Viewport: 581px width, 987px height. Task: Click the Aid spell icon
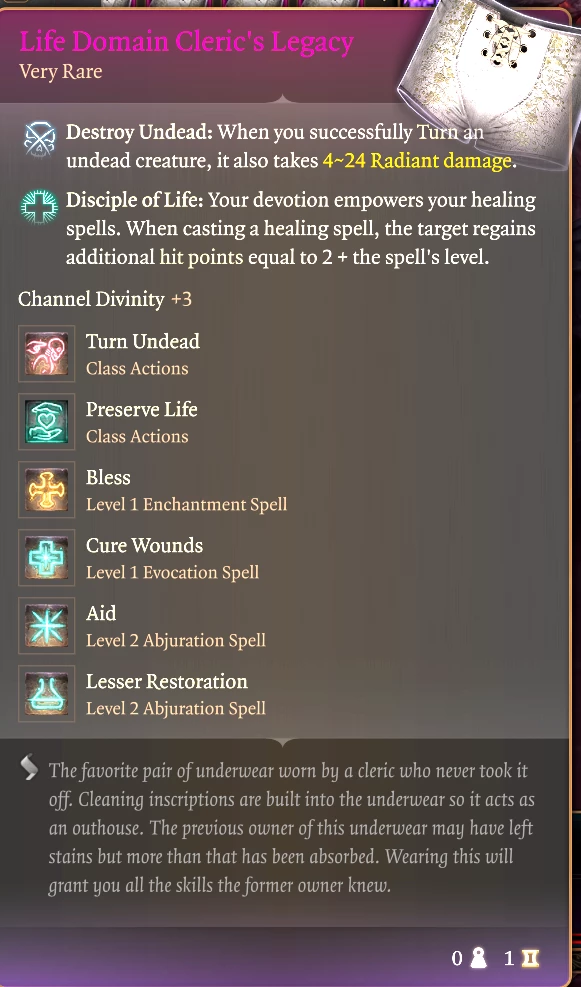pyautogui.click(x=47, y=626)
